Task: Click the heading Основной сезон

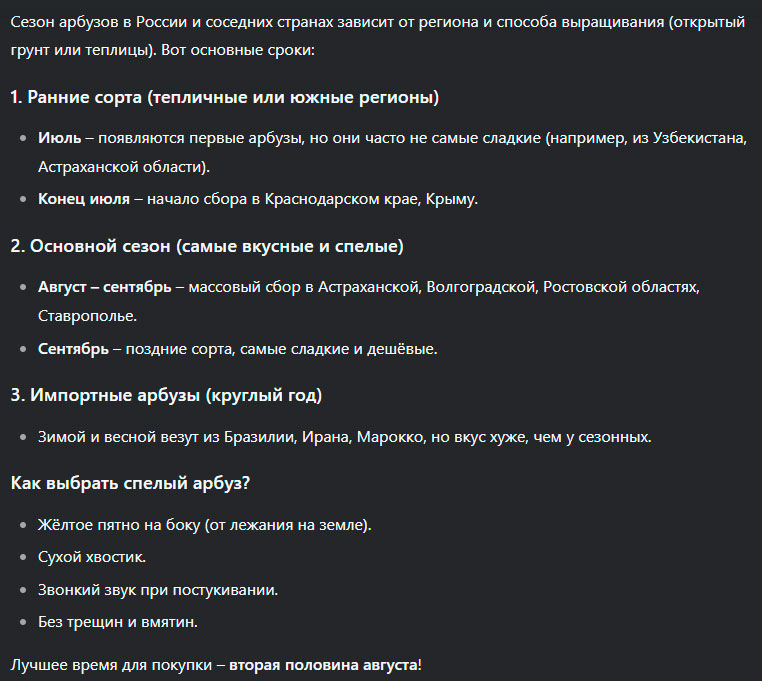Action: coord(207,246)
